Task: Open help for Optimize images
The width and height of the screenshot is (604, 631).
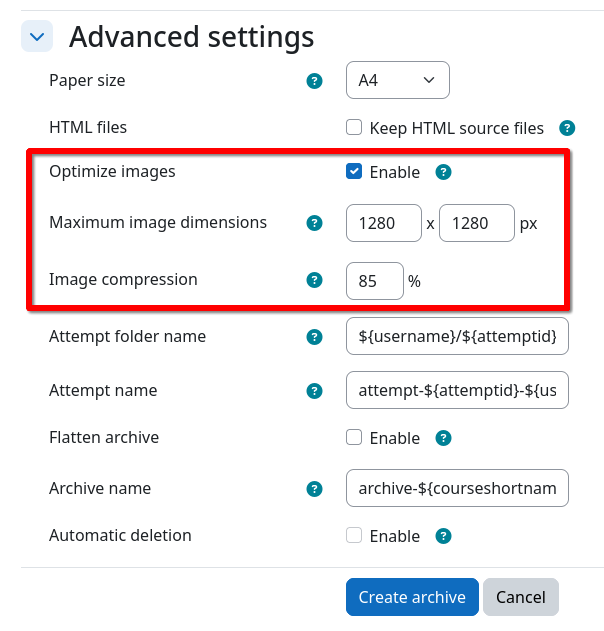Action: pyautogui.click(x=443, y=172)
